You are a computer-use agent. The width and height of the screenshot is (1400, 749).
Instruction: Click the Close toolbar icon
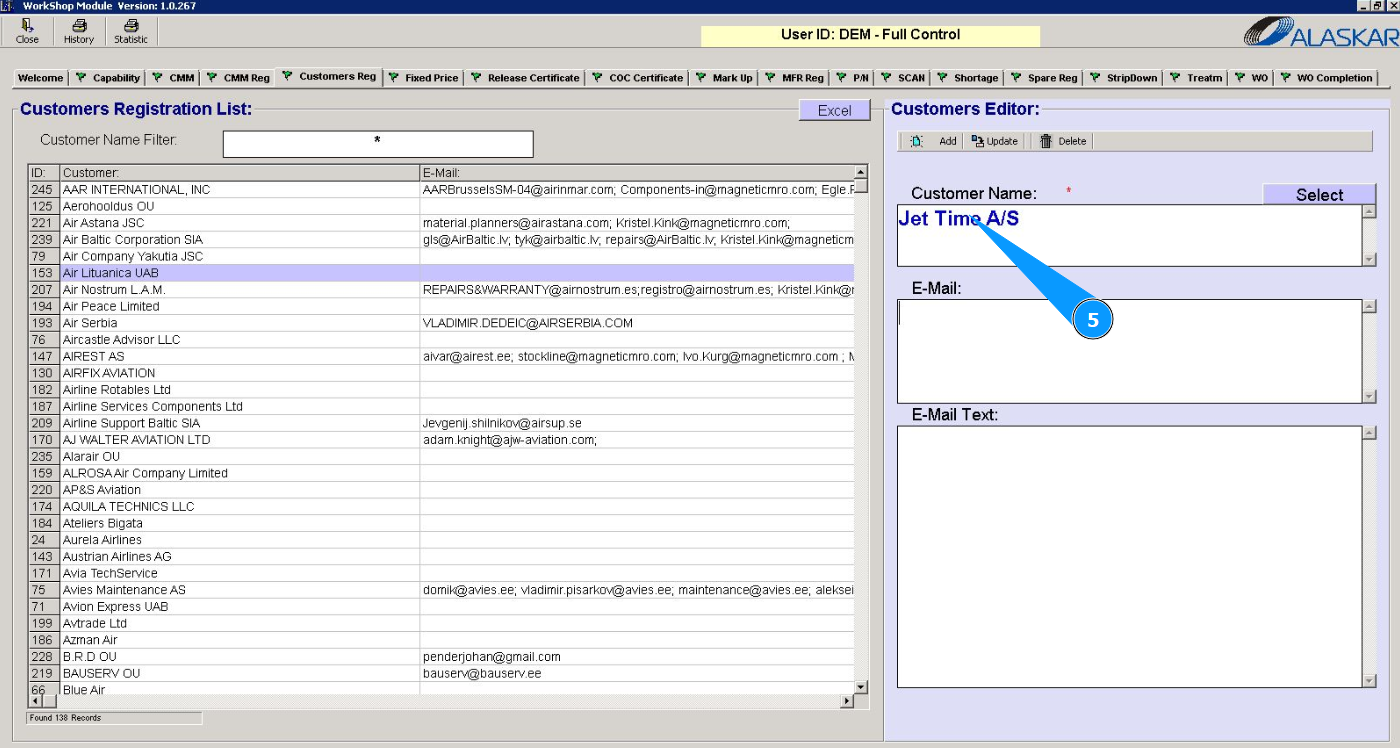(x=27, y=27)
